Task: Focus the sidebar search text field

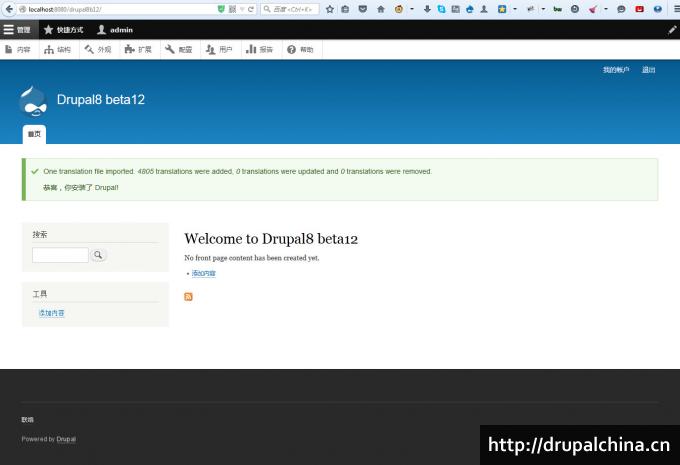Action: pyautogui.click(x=60, y=255)
